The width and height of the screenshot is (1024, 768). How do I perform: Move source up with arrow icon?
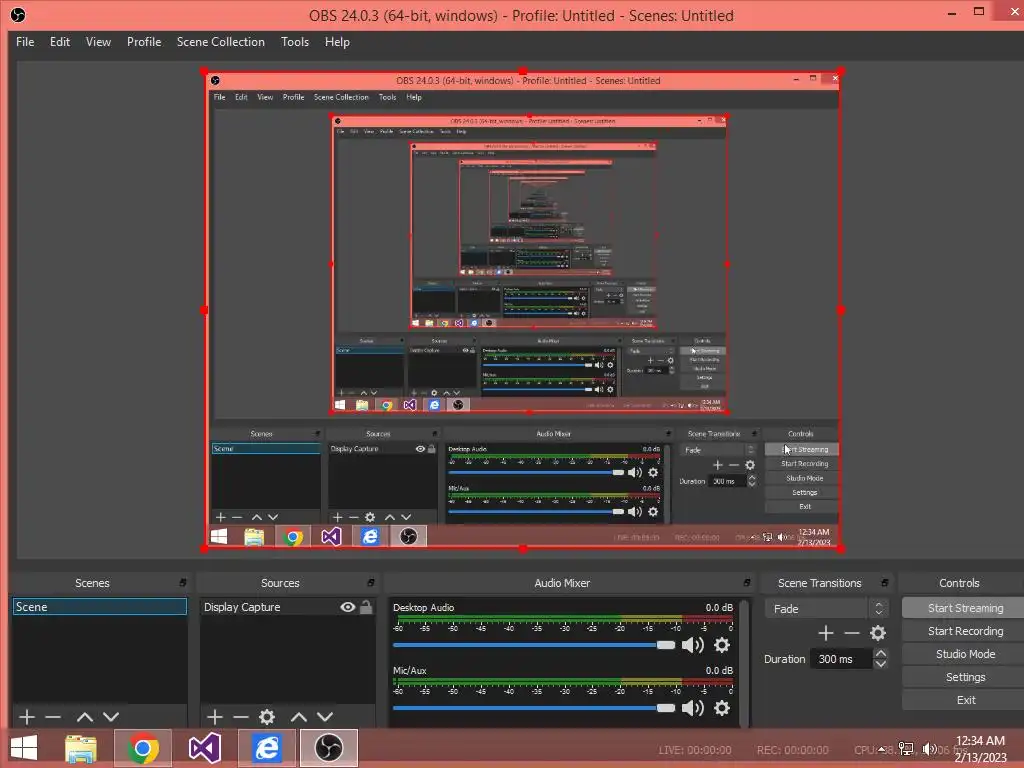[x=299, y=717]
